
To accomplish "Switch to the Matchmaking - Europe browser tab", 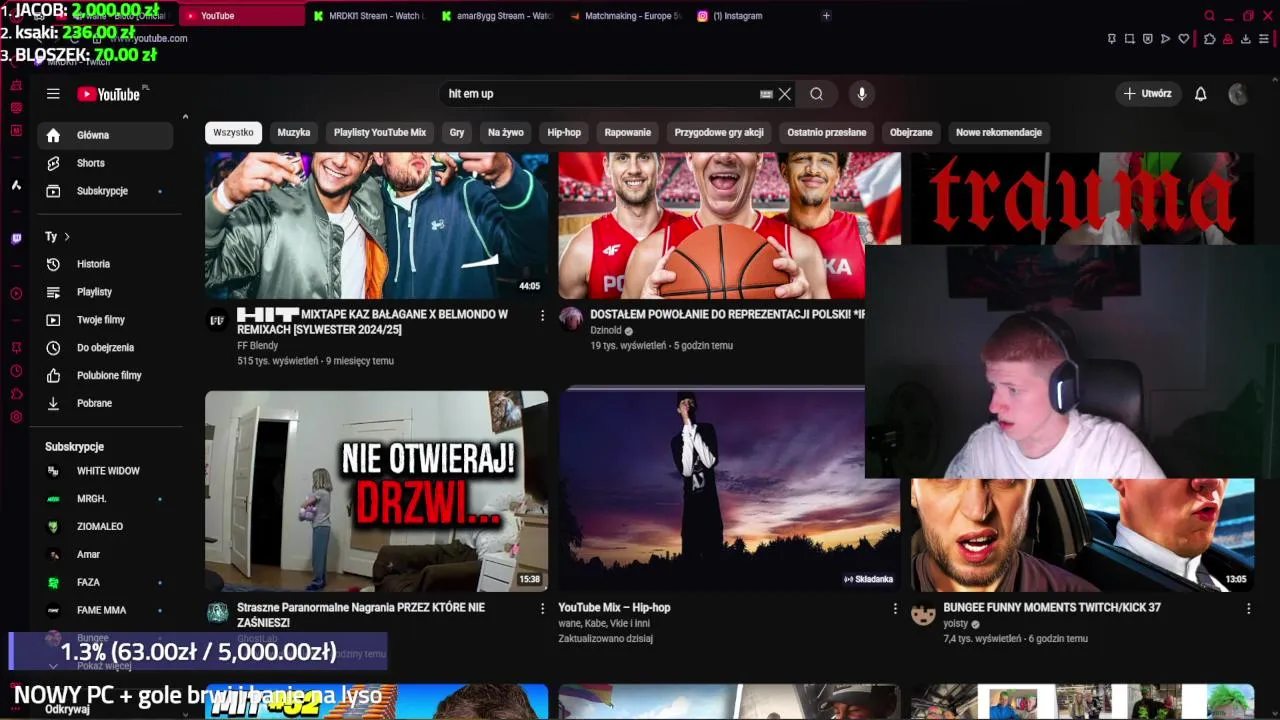I will tap(623, 16).
